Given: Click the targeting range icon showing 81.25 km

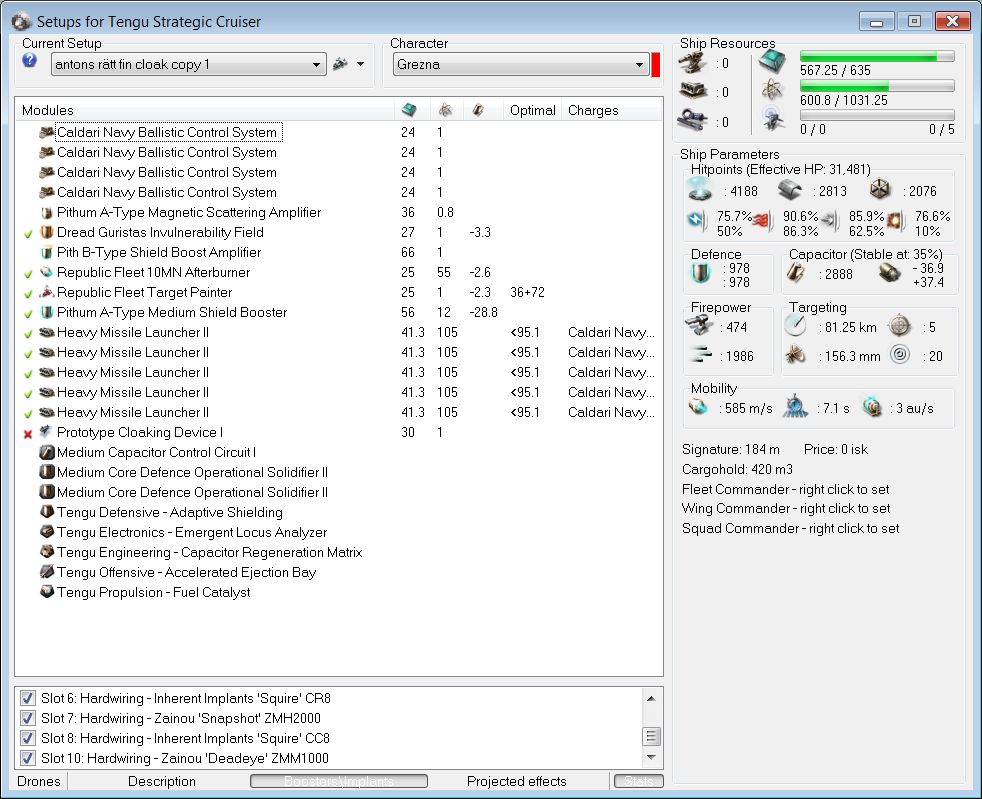Looking at the screenshot, I should [795, 326].
